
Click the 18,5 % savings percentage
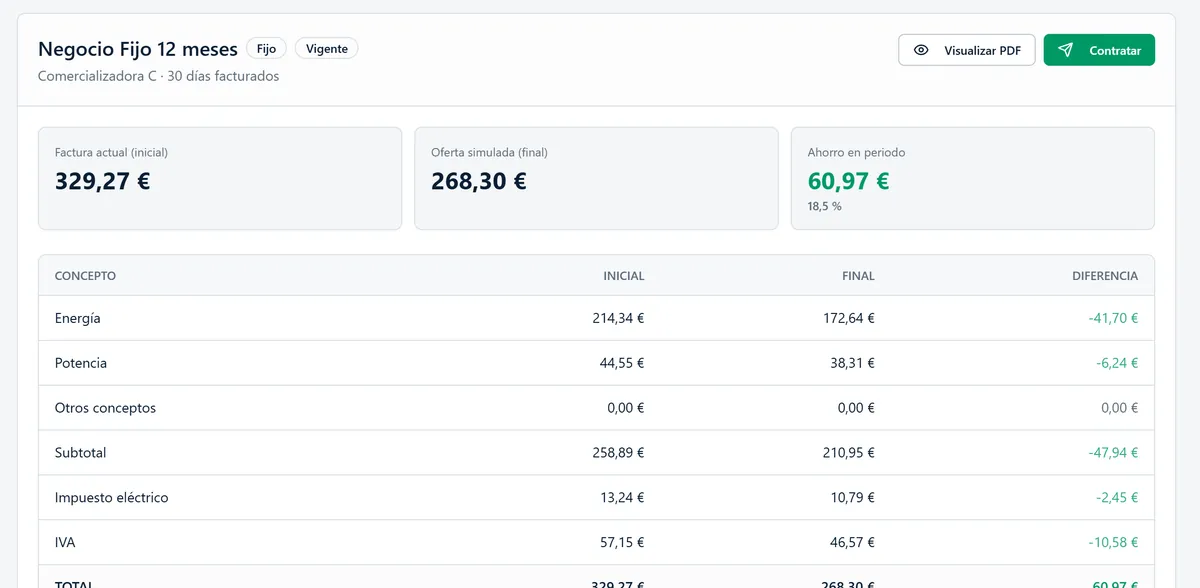(x=824, y=206)
